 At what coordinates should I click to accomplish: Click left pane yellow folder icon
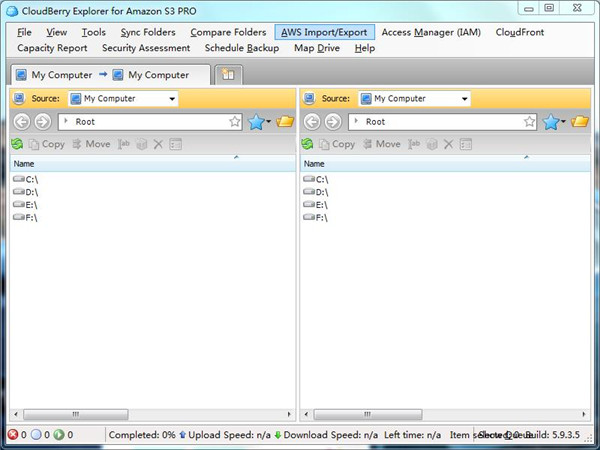[285, 122]
